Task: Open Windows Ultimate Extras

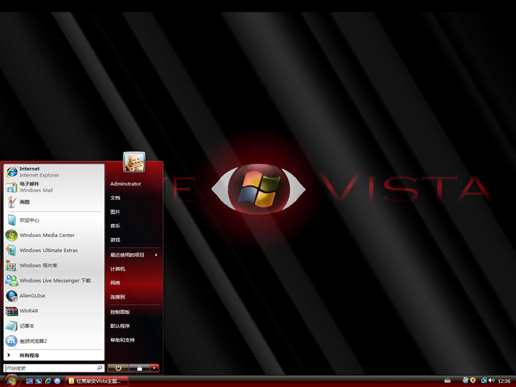Action: (54, 250)
